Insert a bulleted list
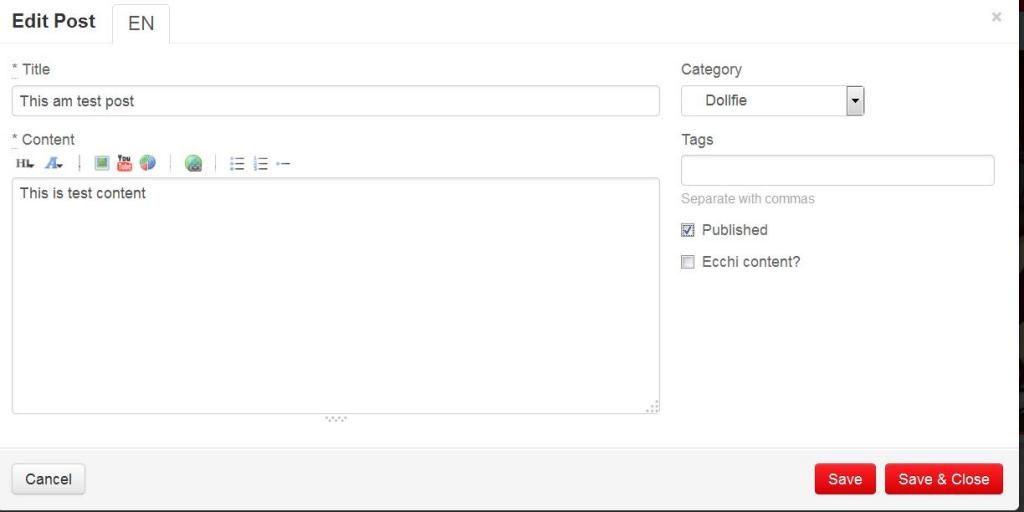 click(x=237, y=164)
